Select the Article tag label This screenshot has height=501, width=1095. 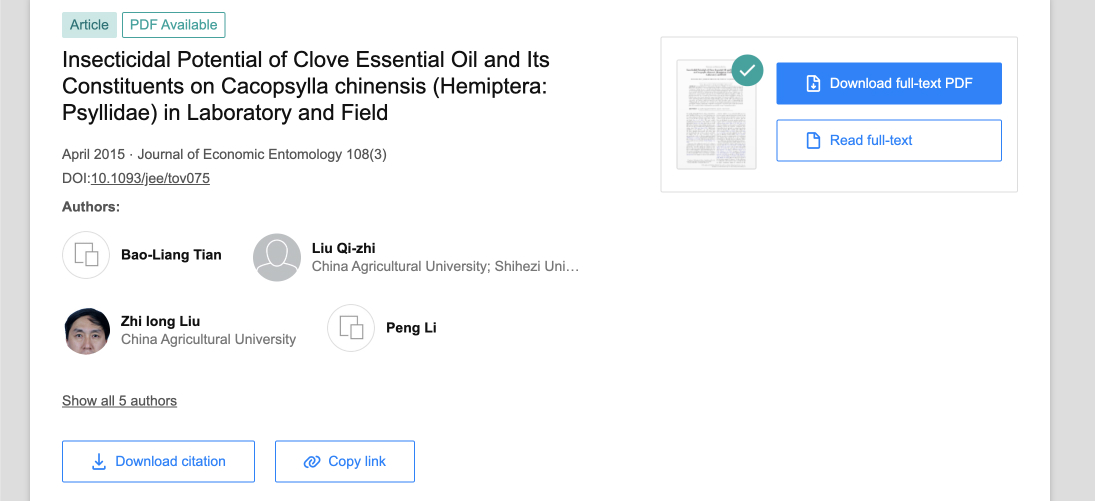pyautogui.click(x=89, y=25)
